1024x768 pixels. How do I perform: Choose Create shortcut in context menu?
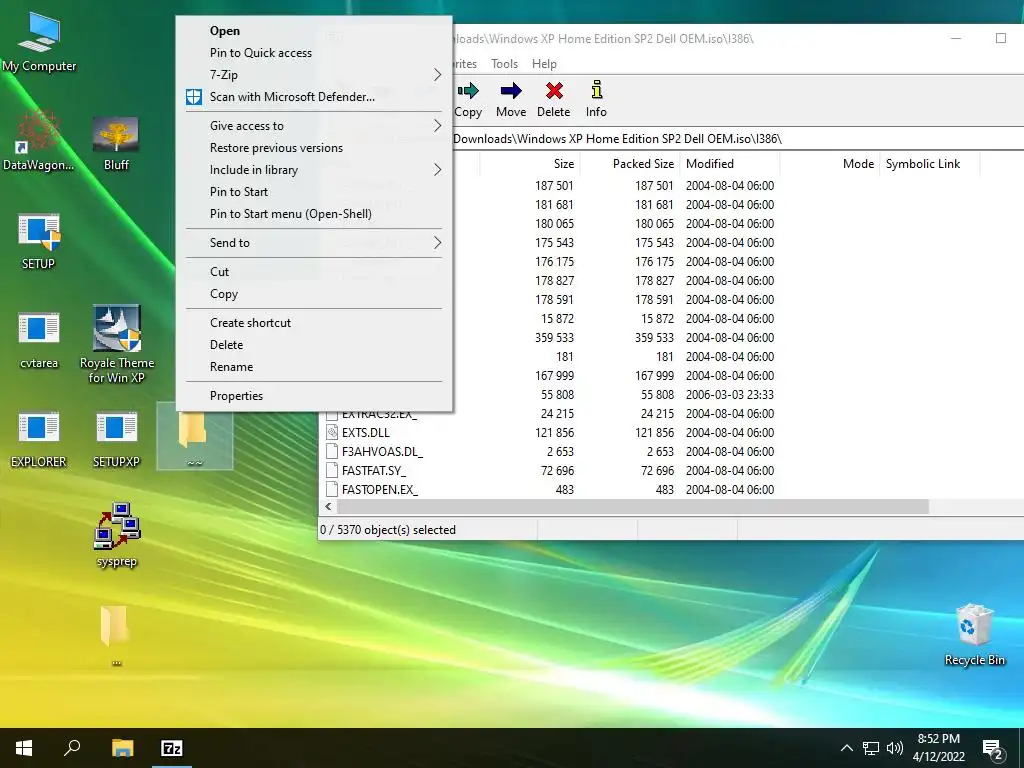click(x=314, y=323)
